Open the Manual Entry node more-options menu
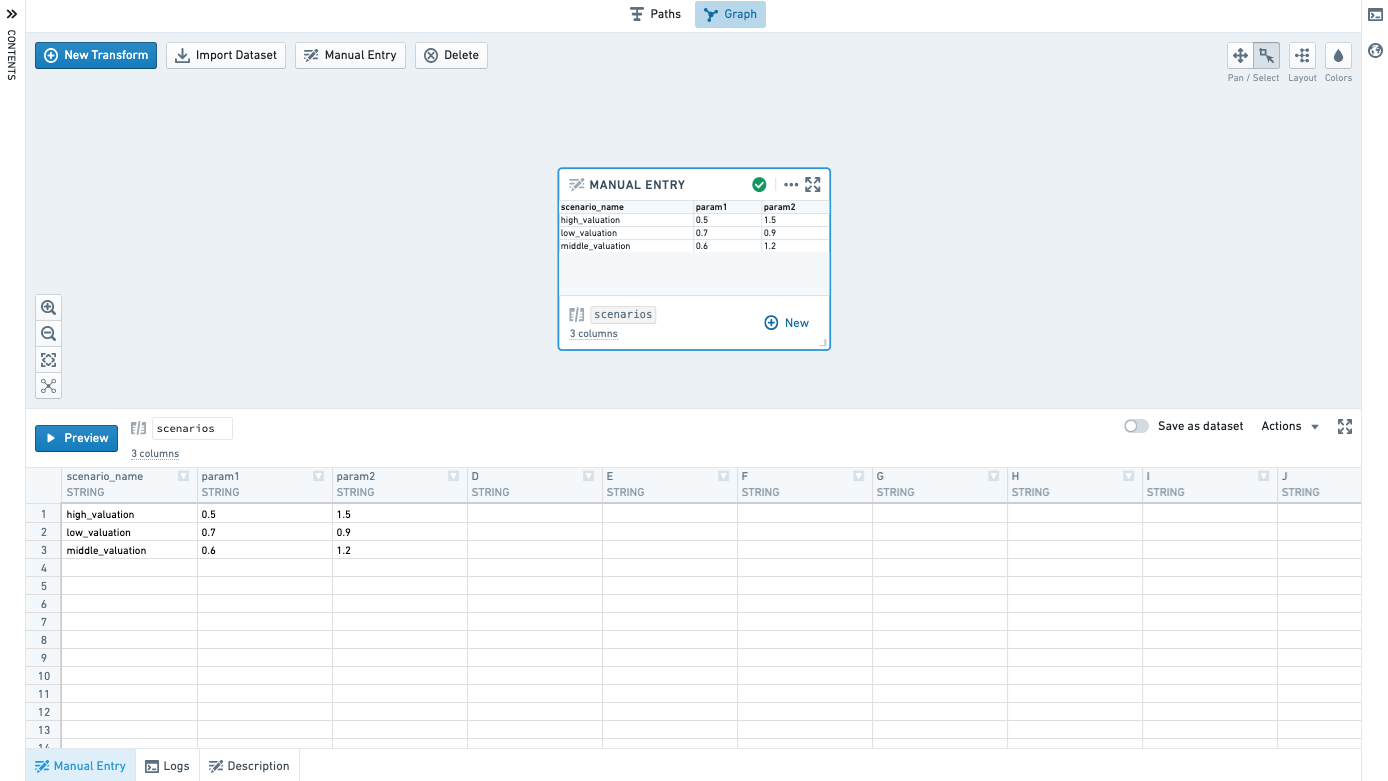Image resolution: width=1388 pixels, height=781 pixels. pyautogui.click(x=791, y=184)
